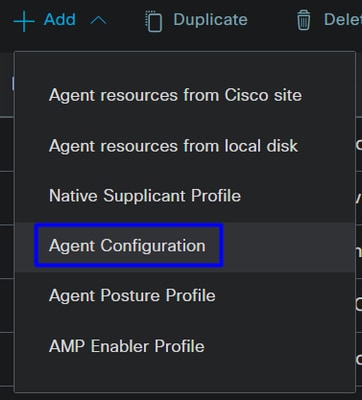Image resolution: width=362 pixels, height=400 pixels.
Task: Choose Agent resources from Cisco site
Action: point(175,95)
